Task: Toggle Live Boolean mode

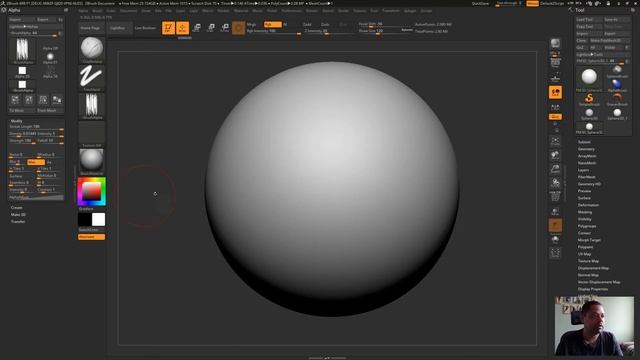Action: coord(145,28)
